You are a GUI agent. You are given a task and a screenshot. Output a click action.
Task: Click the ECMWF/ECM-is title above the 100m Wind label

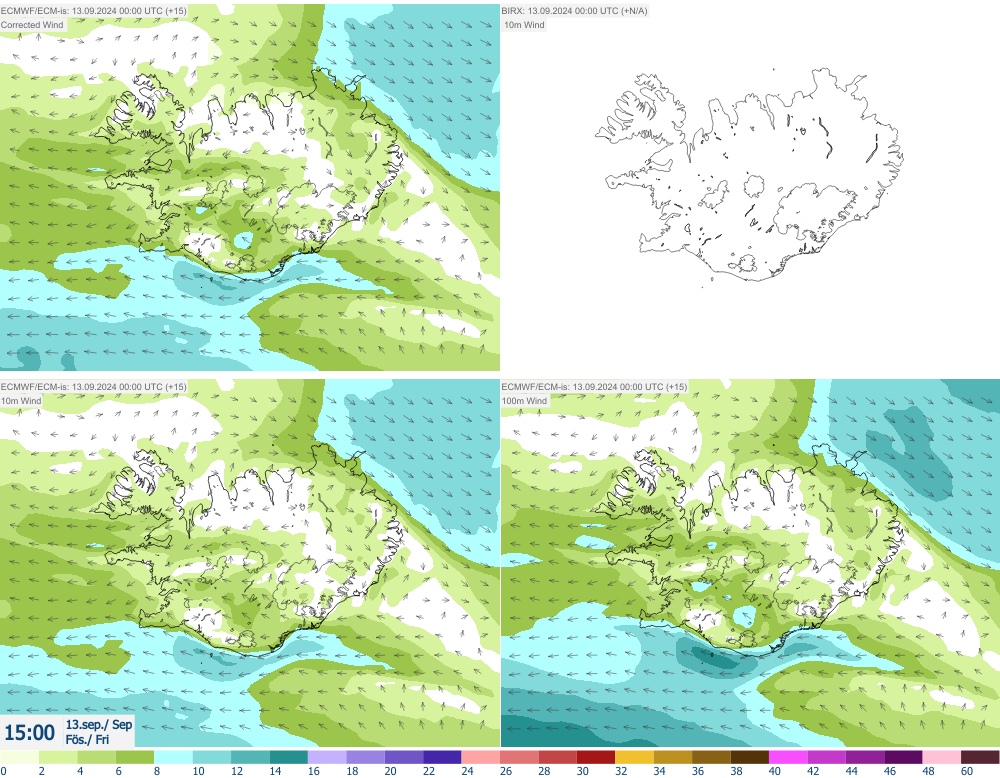pos(594,386)
